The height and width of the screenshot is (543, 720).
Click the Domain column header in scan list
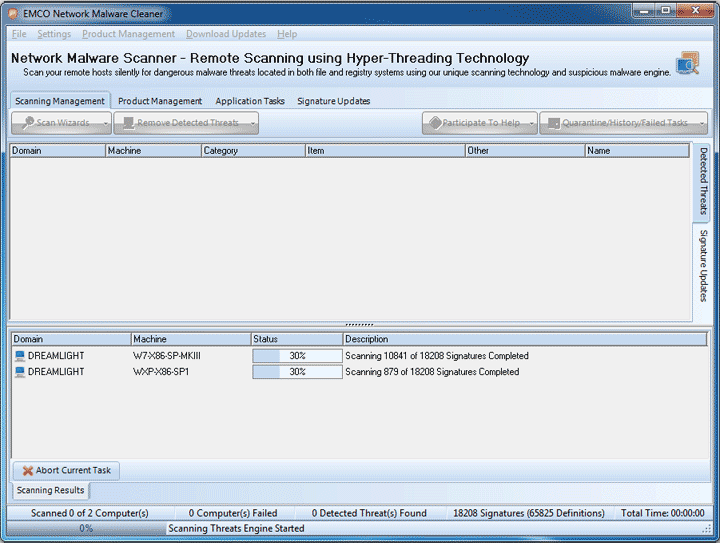click(x=71, y=339)
